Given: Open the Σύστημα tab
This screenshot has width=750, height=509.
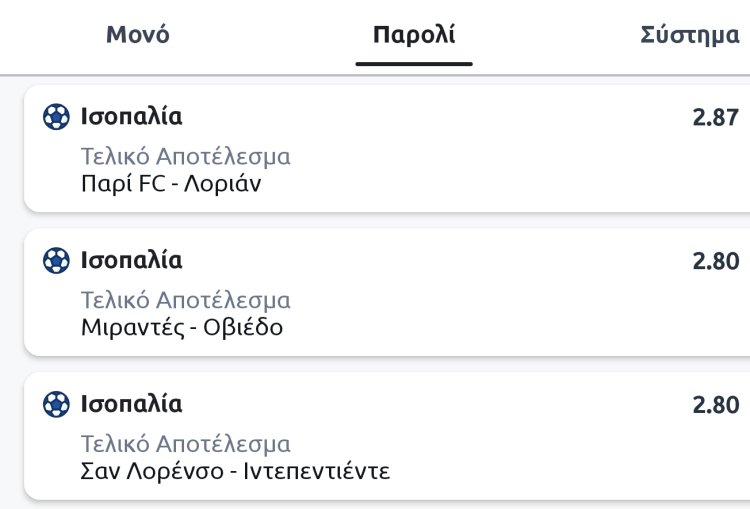Looking at the screenshot, I should [690, 35].
